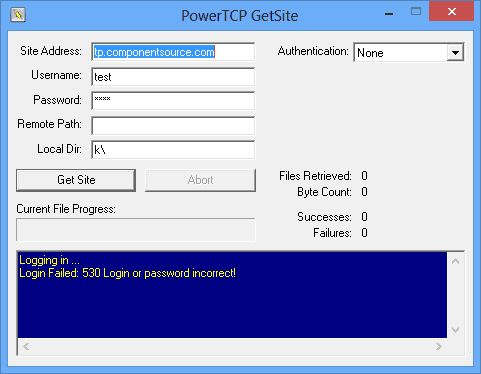Click into the Site Address field
Viewport: 481px width, 374px height.
point(173,52)
